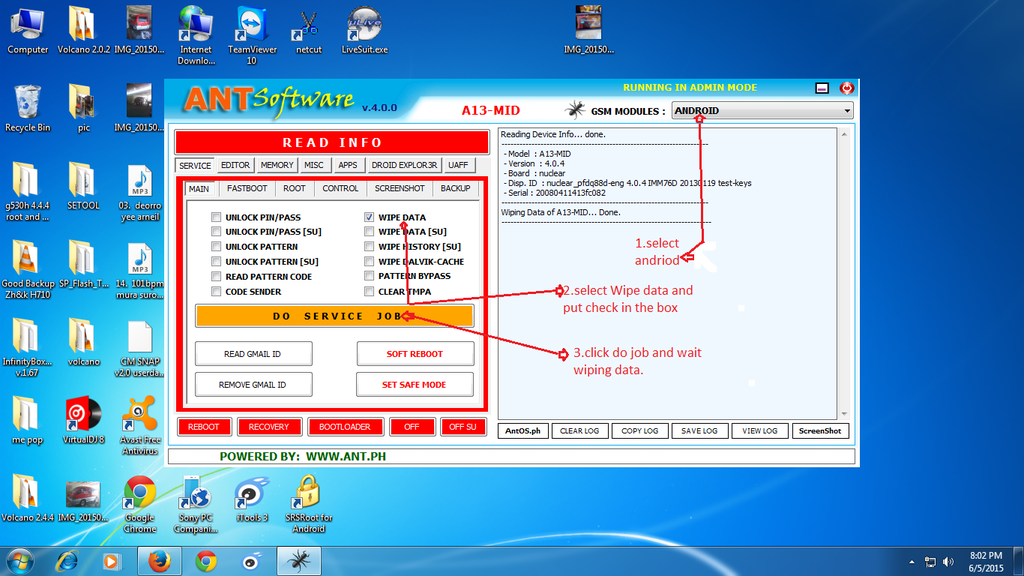This screenshot has height=576, width=1024.
Task: Click the CLEAR LOG button
Action: (x=579, y=431)
